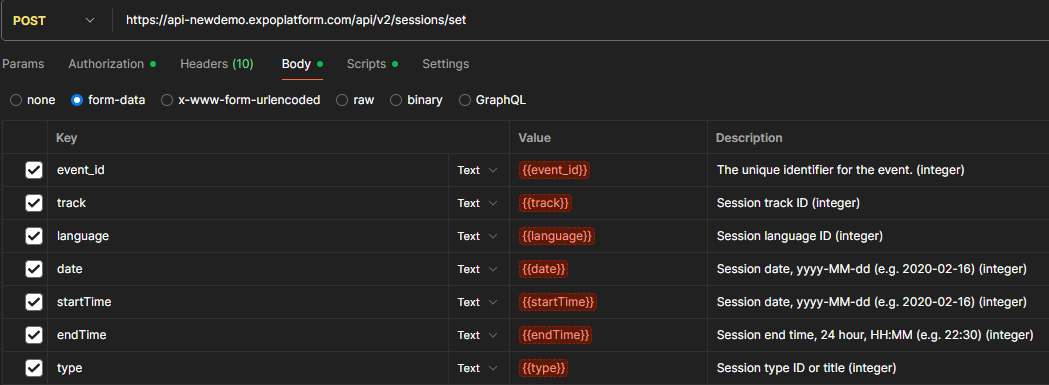The image size is (1049, 385).
Task: Uncheck the type row checkbox
Action: click(x=33, y=368)
